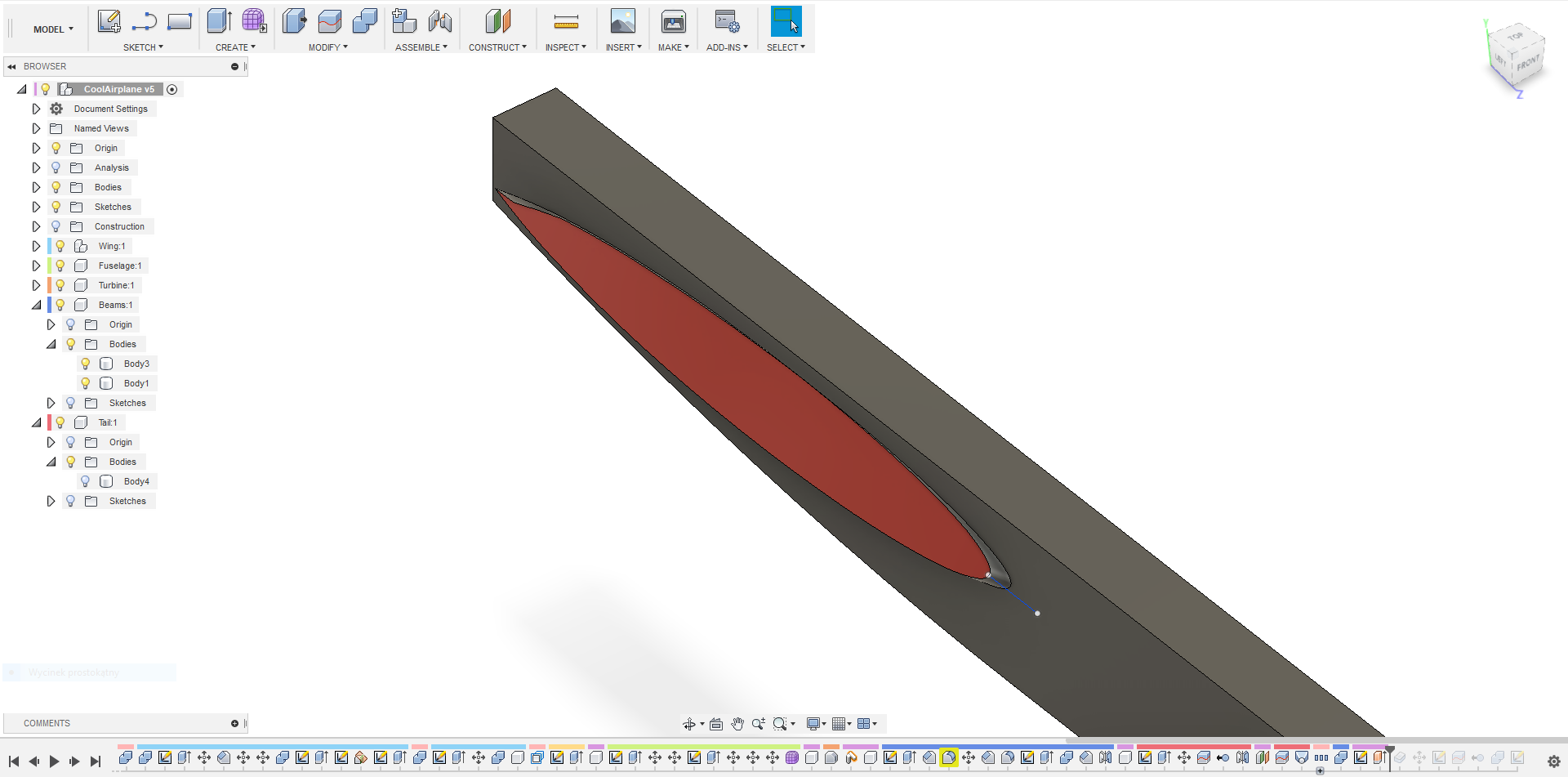The height and width of the screenshot is (777, 1568).
Task: Collapse the BROWSER panel arrows
Action: point(11,66)
